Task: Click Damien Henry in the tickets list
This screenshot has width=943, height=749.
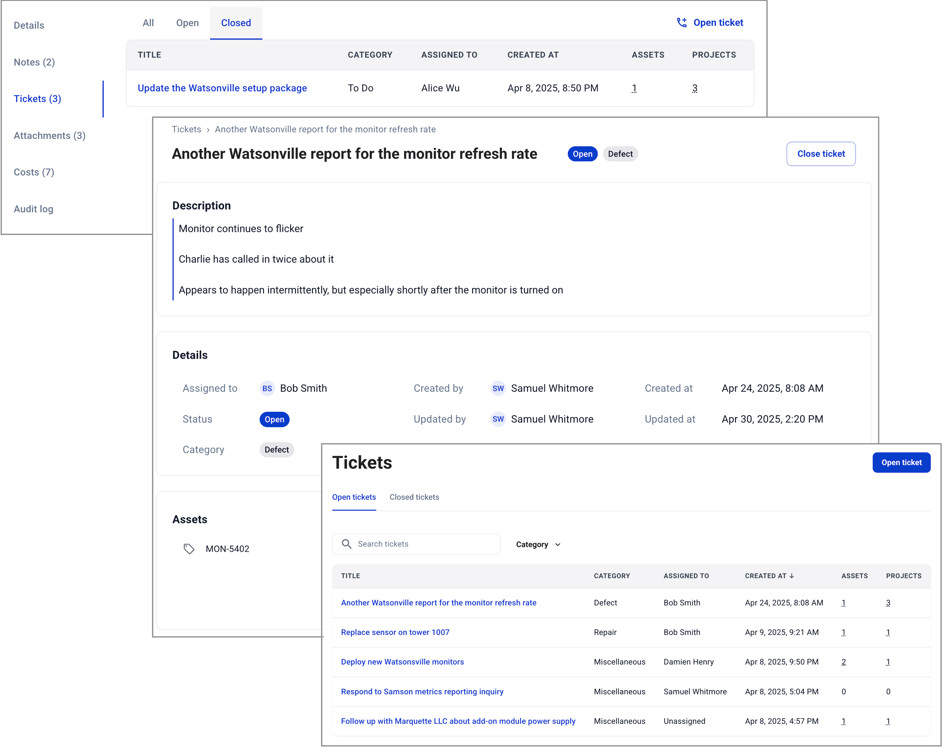Action: tap(689, 662)
